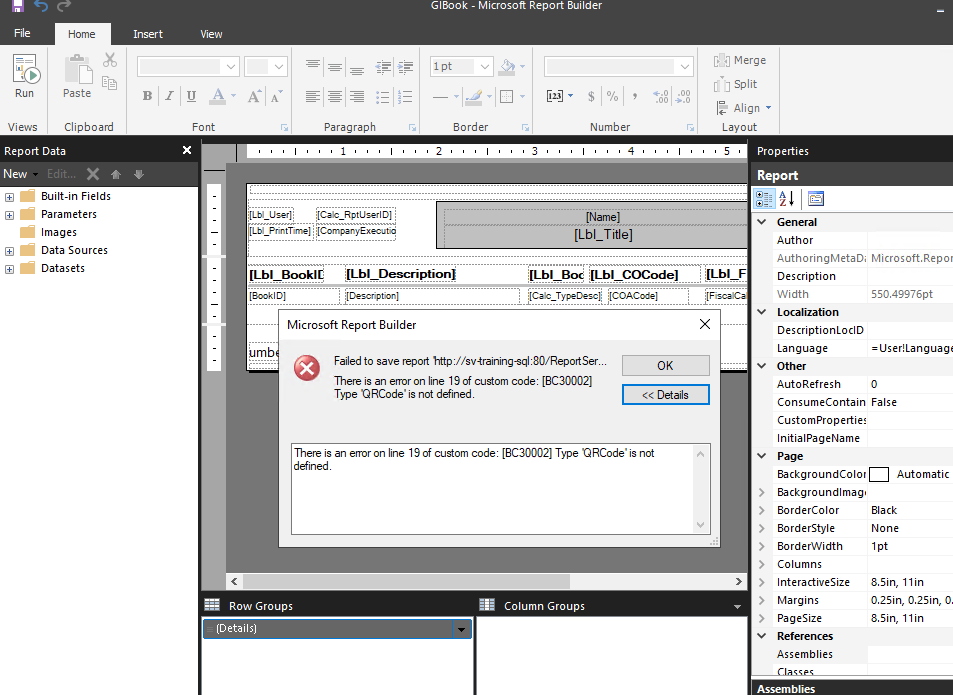Click the Merge cells icon

click(x=740, y=60)
